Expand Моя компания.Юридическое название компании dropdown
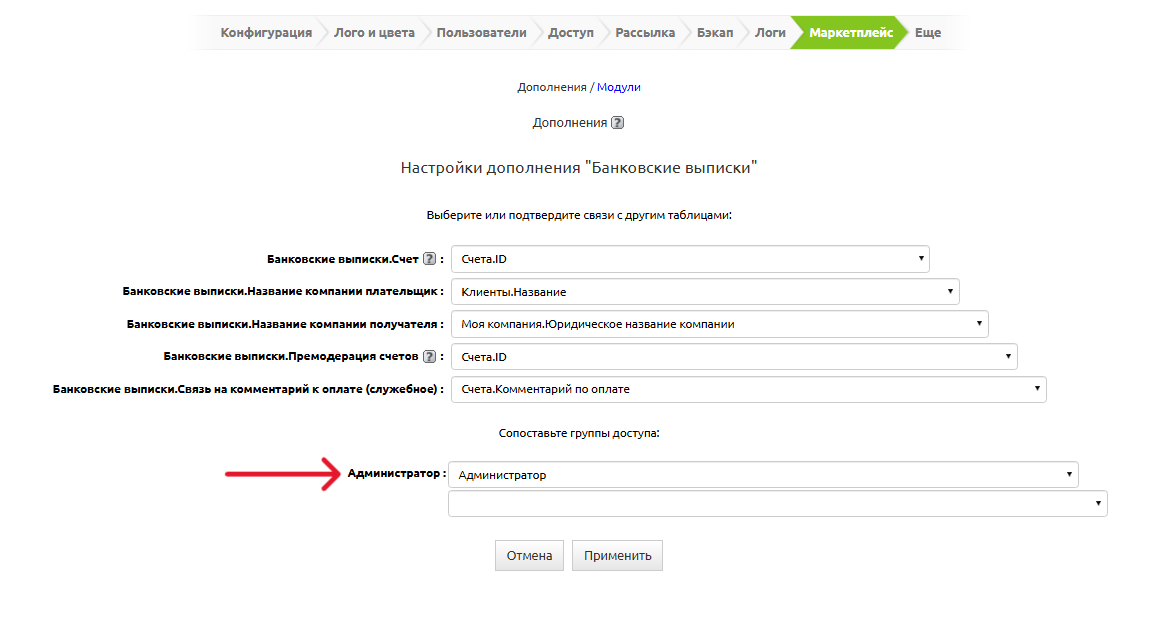 [x=719, y=324]
